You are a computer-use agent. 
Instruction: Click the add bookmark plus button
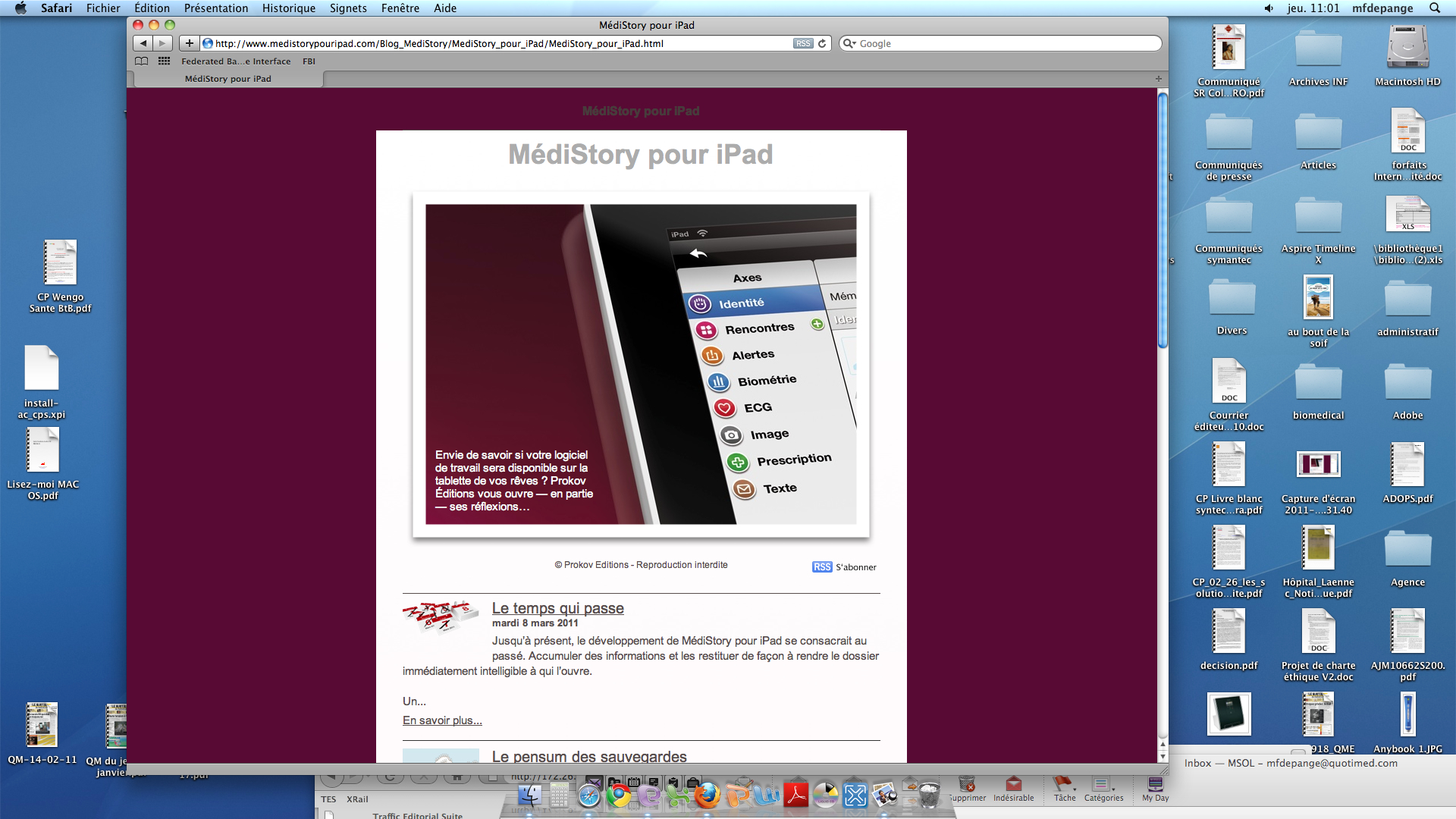[190, 43]
